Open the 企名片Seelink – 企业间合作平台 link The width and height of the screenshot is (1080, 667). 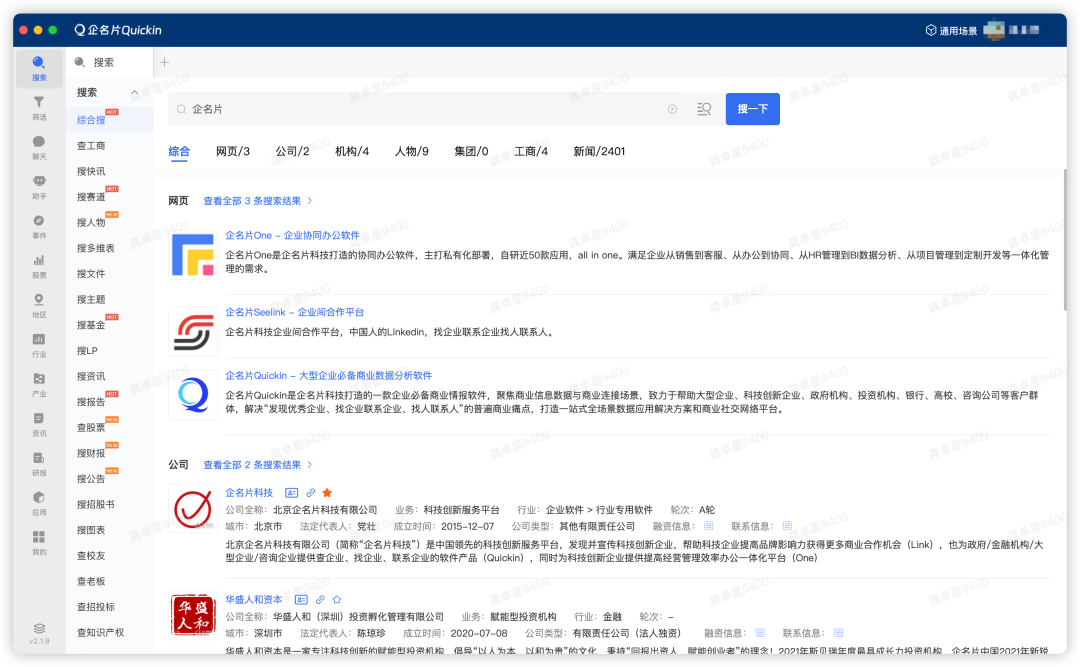pos(294,313)
